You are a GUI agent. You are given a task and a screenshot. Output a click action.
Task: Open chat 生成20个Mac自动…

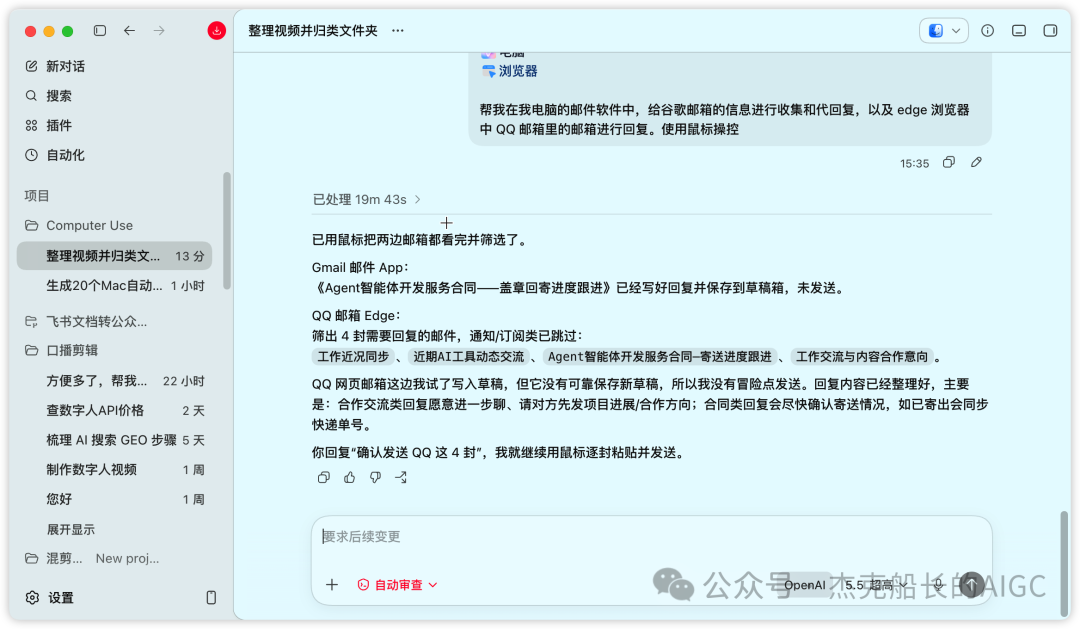pos(114,285)
